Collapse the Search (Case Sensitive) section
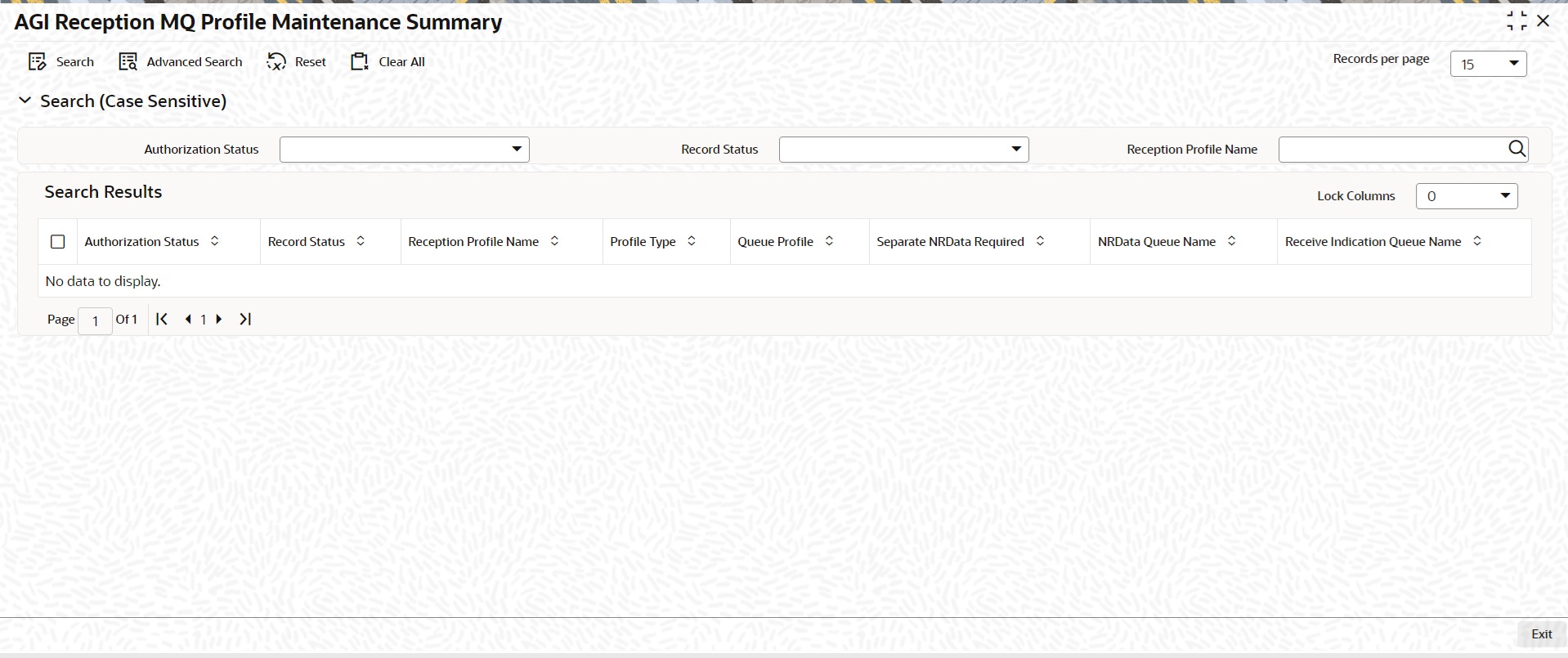 pyautogui.click(x=25, y=101)
